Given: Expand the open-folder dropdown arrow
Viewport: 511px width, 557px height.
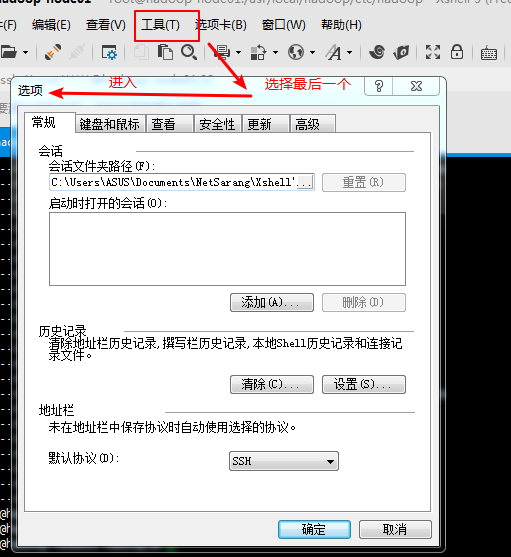Looking at the screenshot, I should coord(26,53).
